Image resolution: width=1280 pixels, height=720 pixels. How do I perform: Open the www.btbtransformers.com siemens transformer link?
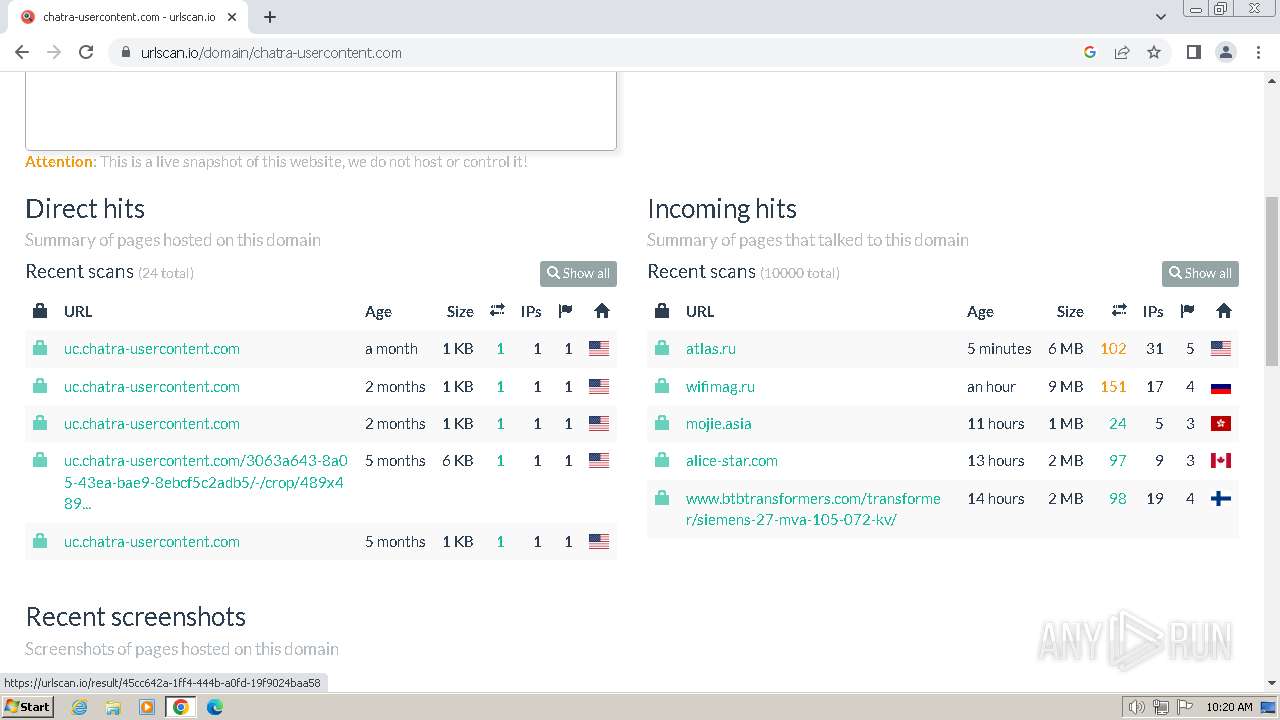pyautogui.click(x=813, y=509)
